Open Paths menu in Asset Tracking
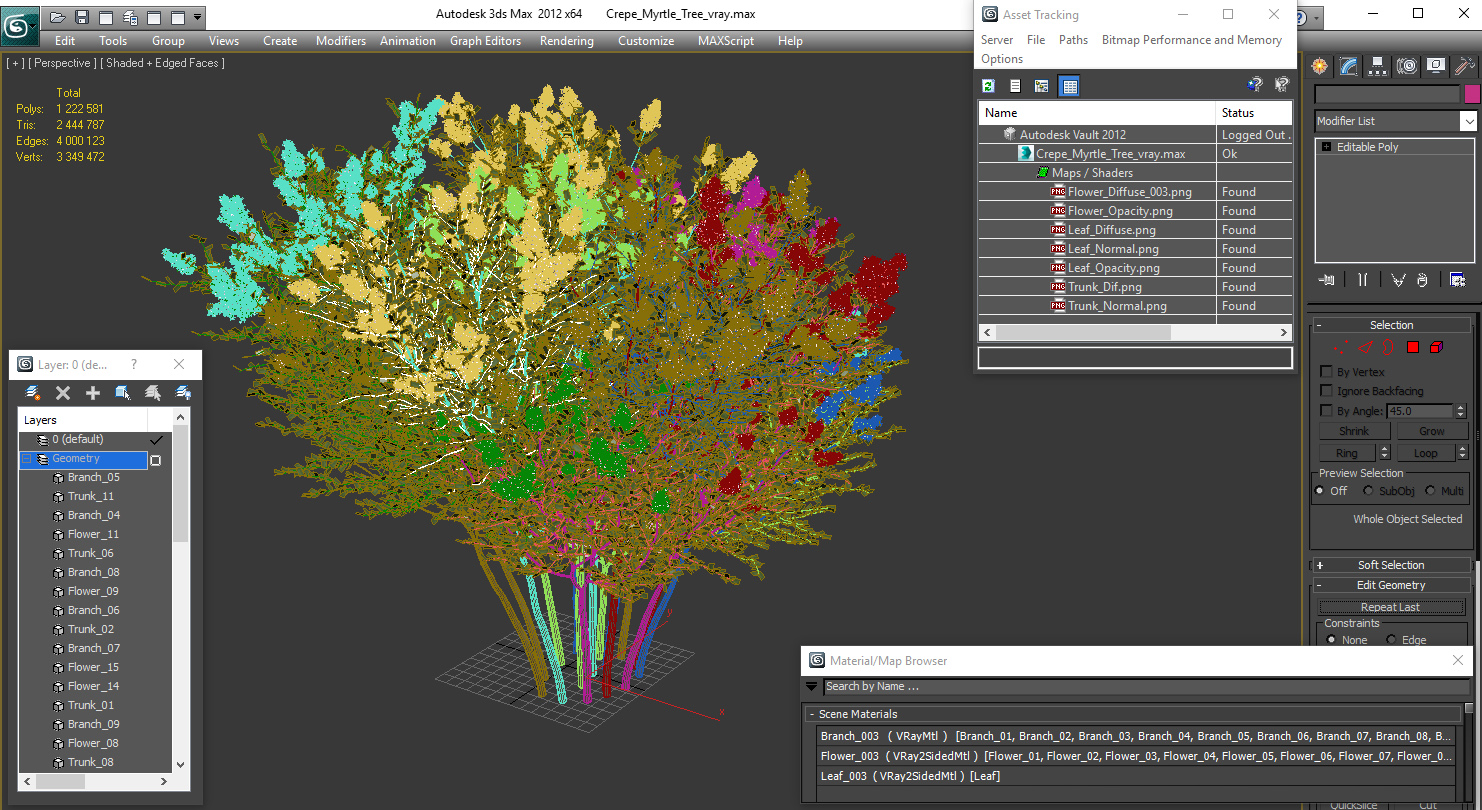1482x810 pixels. (x=1073, y=40)
